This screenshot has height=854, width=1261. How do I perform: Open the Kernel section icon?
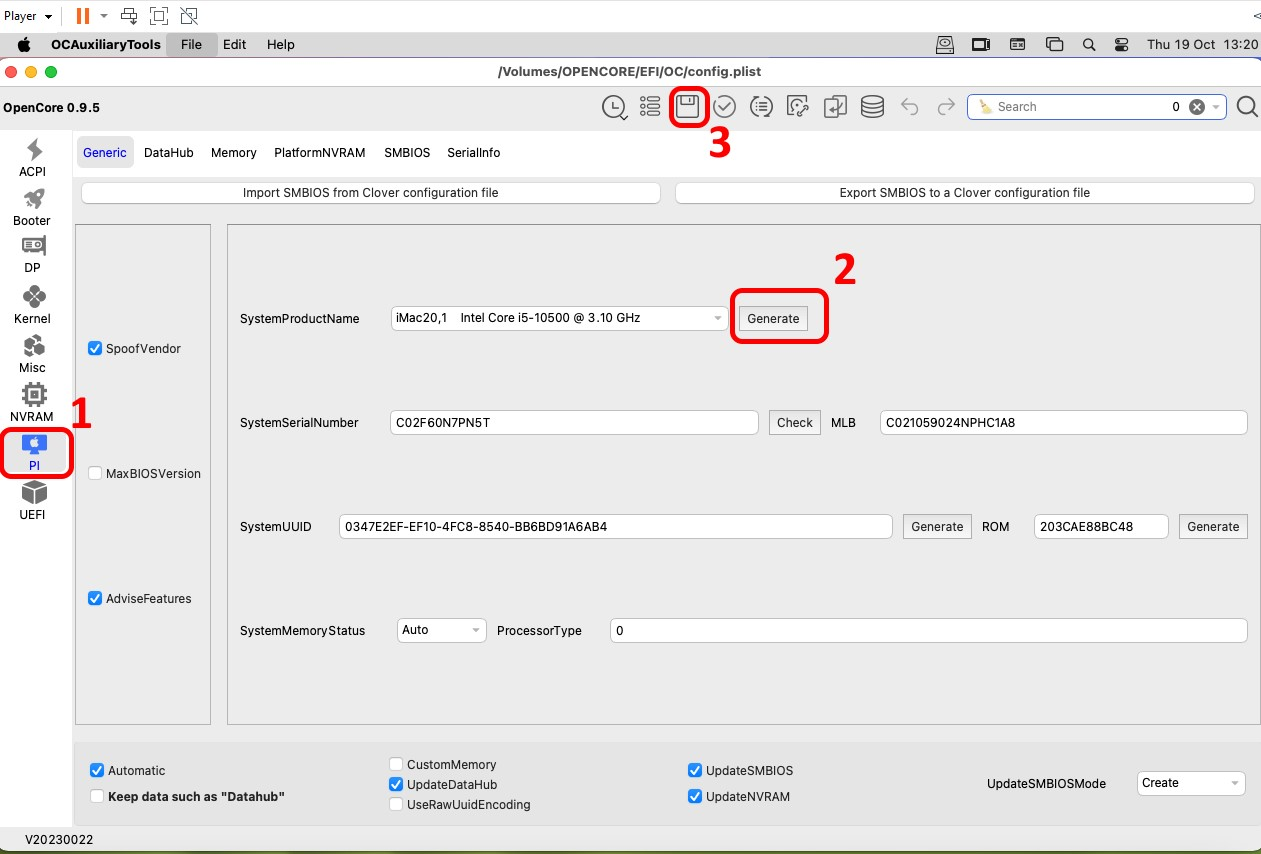pos(34,298)
